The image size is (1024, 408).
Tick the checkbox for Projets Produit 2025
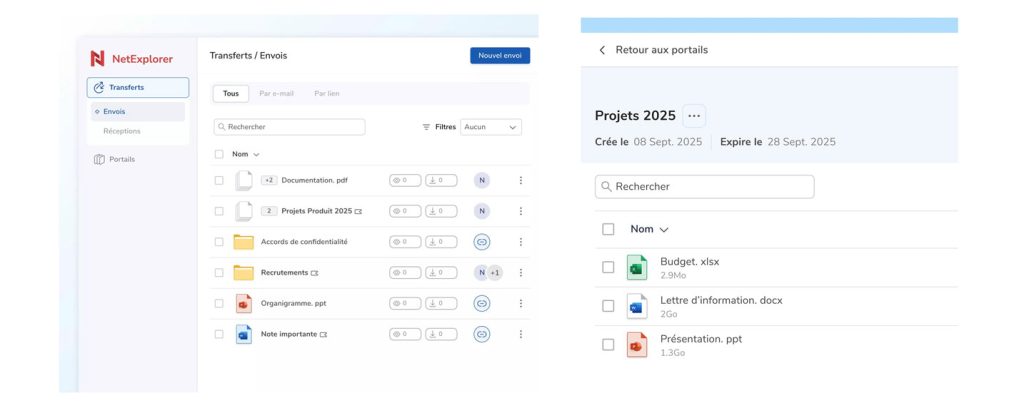(219, 211)
